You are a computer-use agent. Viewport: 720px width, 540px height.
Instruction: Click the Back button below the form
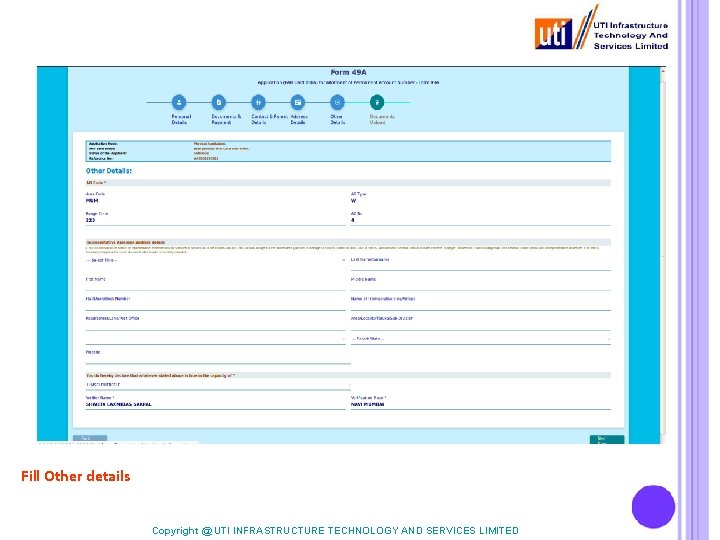(90, 439)
